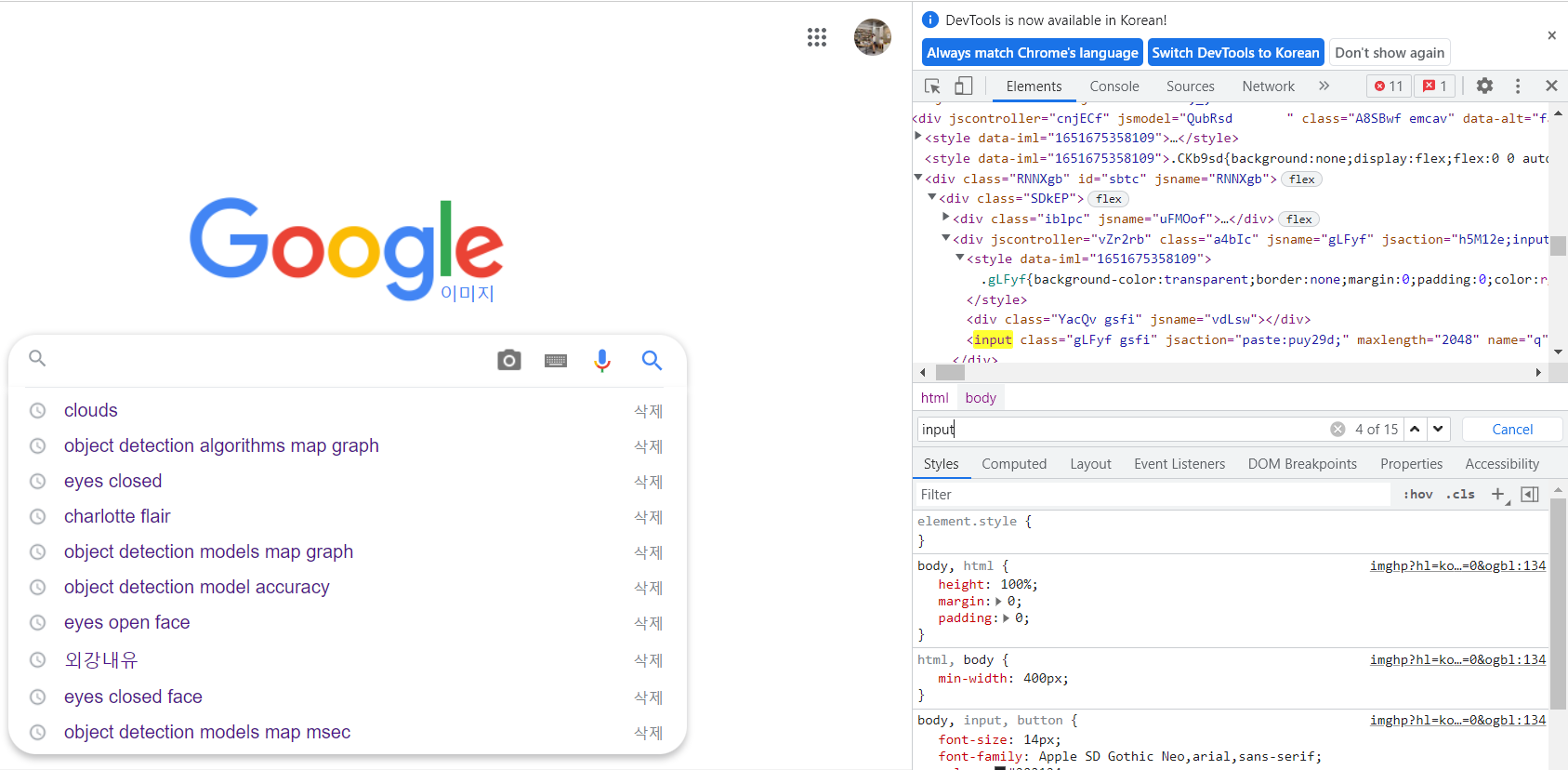
Task: Clear the DevTools search field text
Action: 1337,429
